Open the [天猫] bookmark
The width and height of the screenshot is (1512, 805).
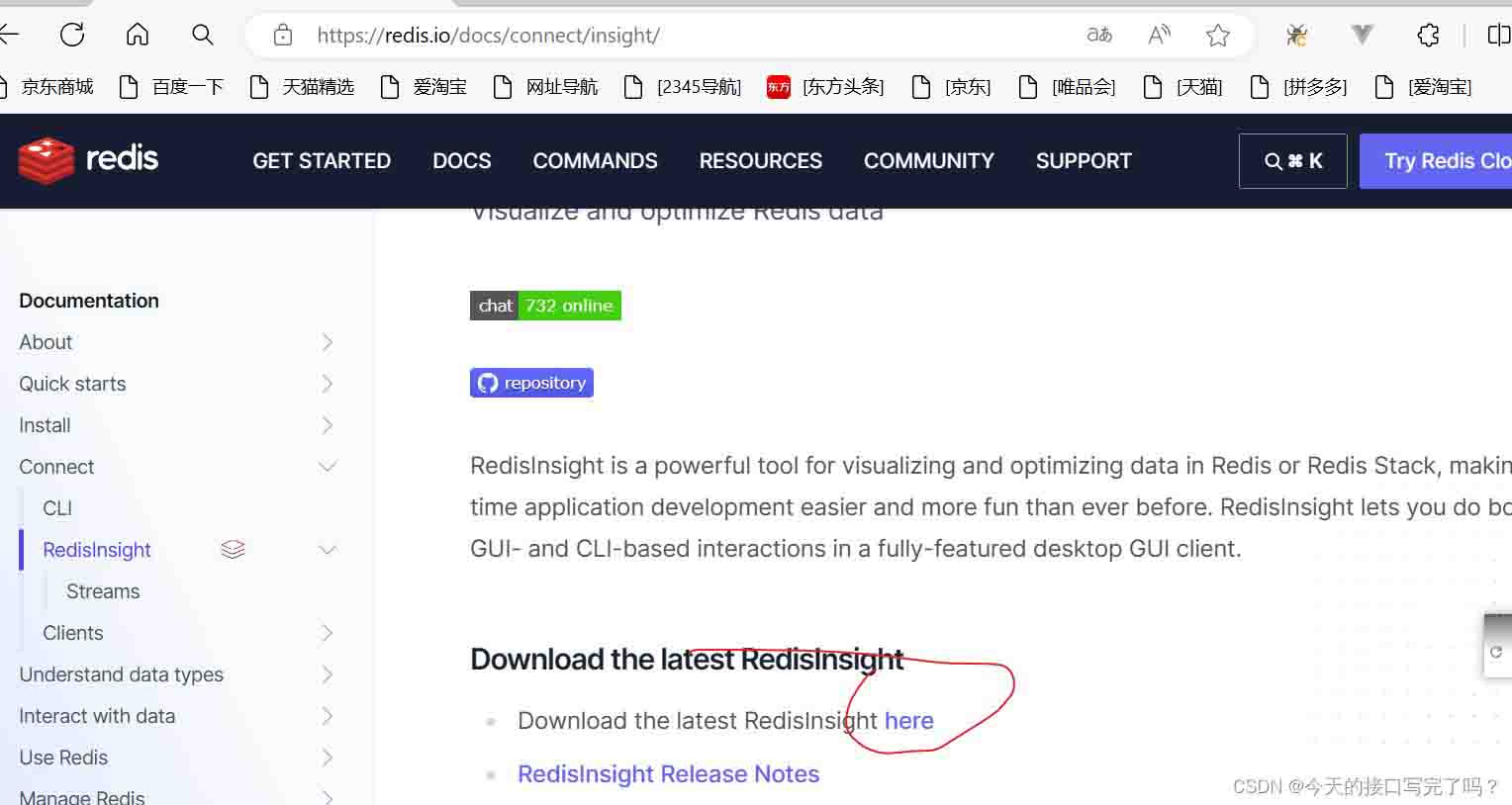click(1182, 87)
